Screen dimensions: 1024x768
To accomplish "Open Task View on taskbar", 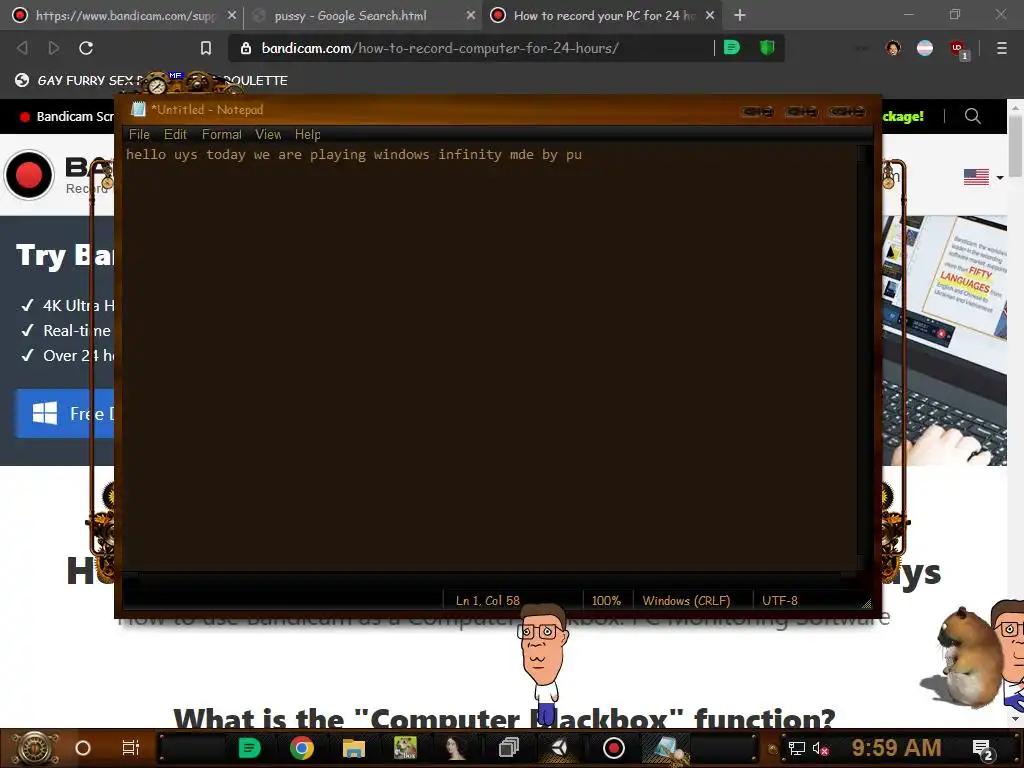I will pyautogui.click(x=131, y=748).
